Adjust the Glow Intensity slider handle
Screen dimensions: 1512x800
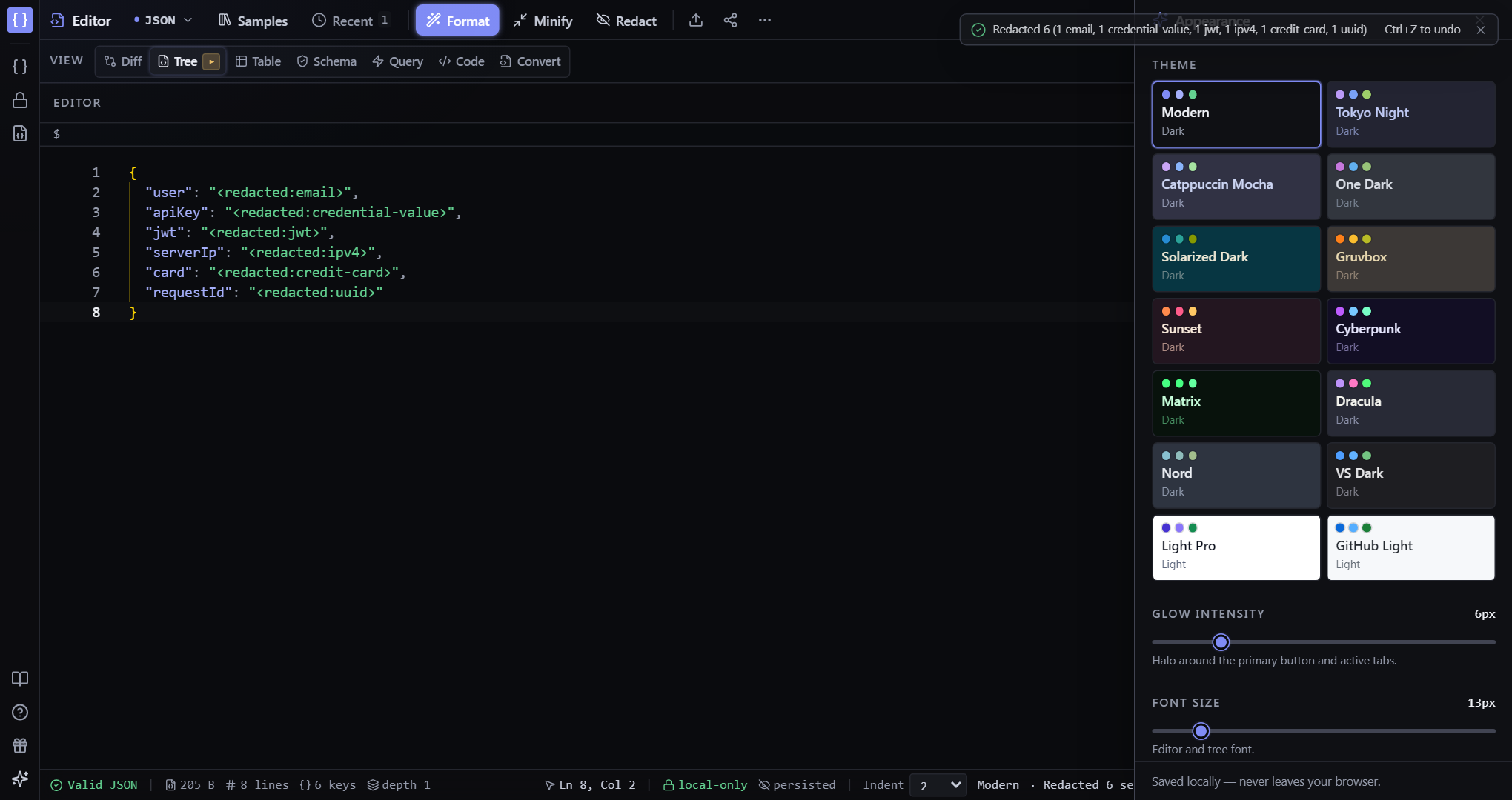click(1221, 642)
